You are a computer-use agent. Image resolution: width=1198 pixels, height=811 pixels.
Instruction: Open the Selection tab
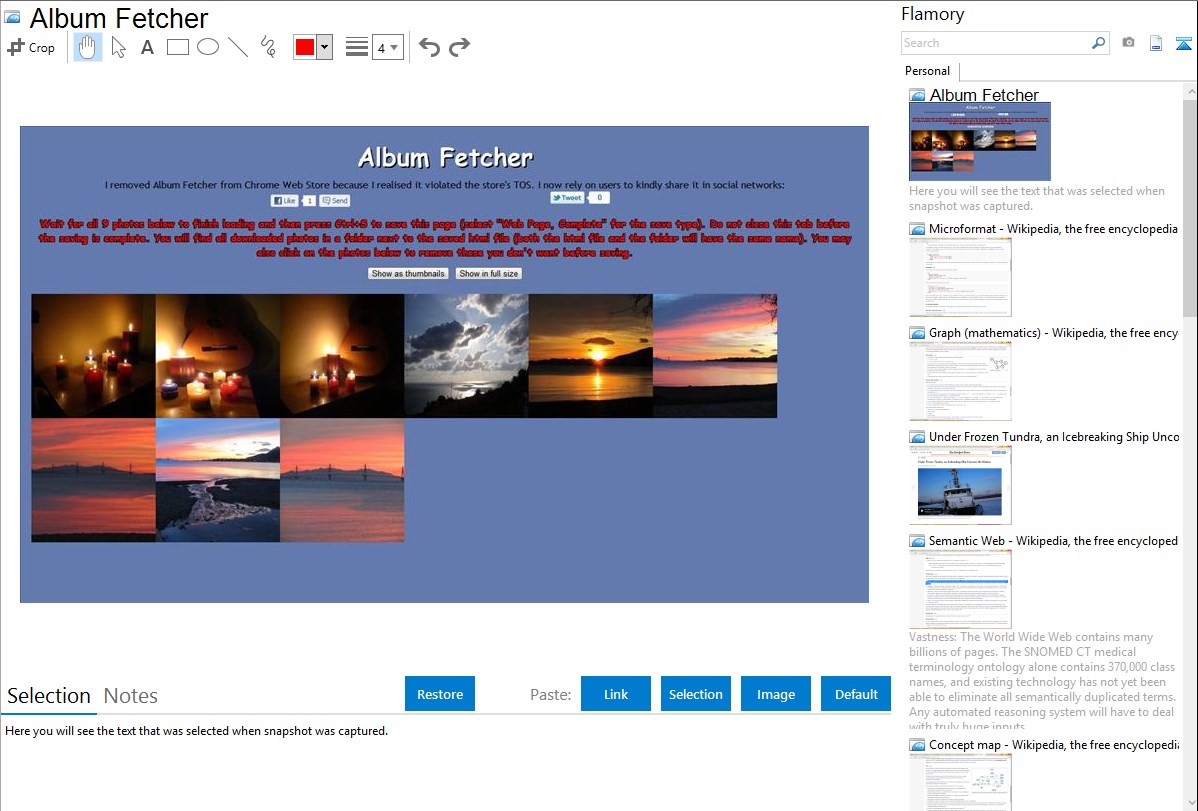(x=49, y=696)
